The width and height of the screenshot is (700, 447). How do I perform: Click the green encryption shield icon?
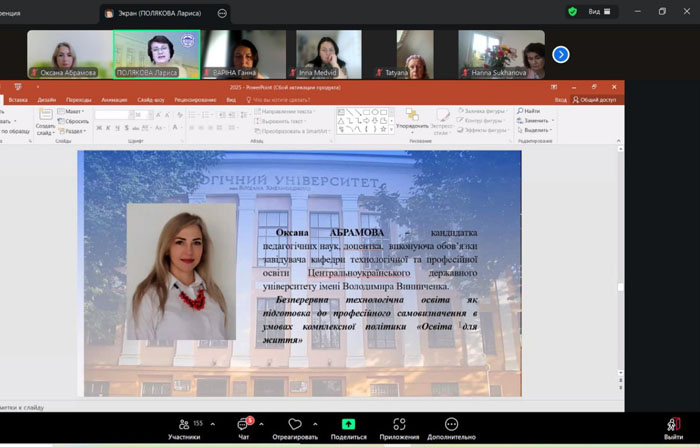tap(573, 12)
